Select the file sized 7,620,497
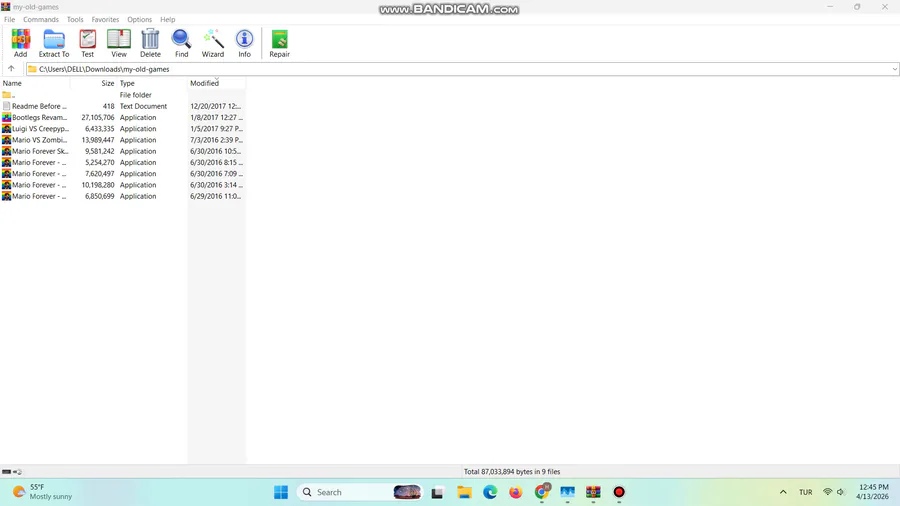 click(x=99, y=173)
